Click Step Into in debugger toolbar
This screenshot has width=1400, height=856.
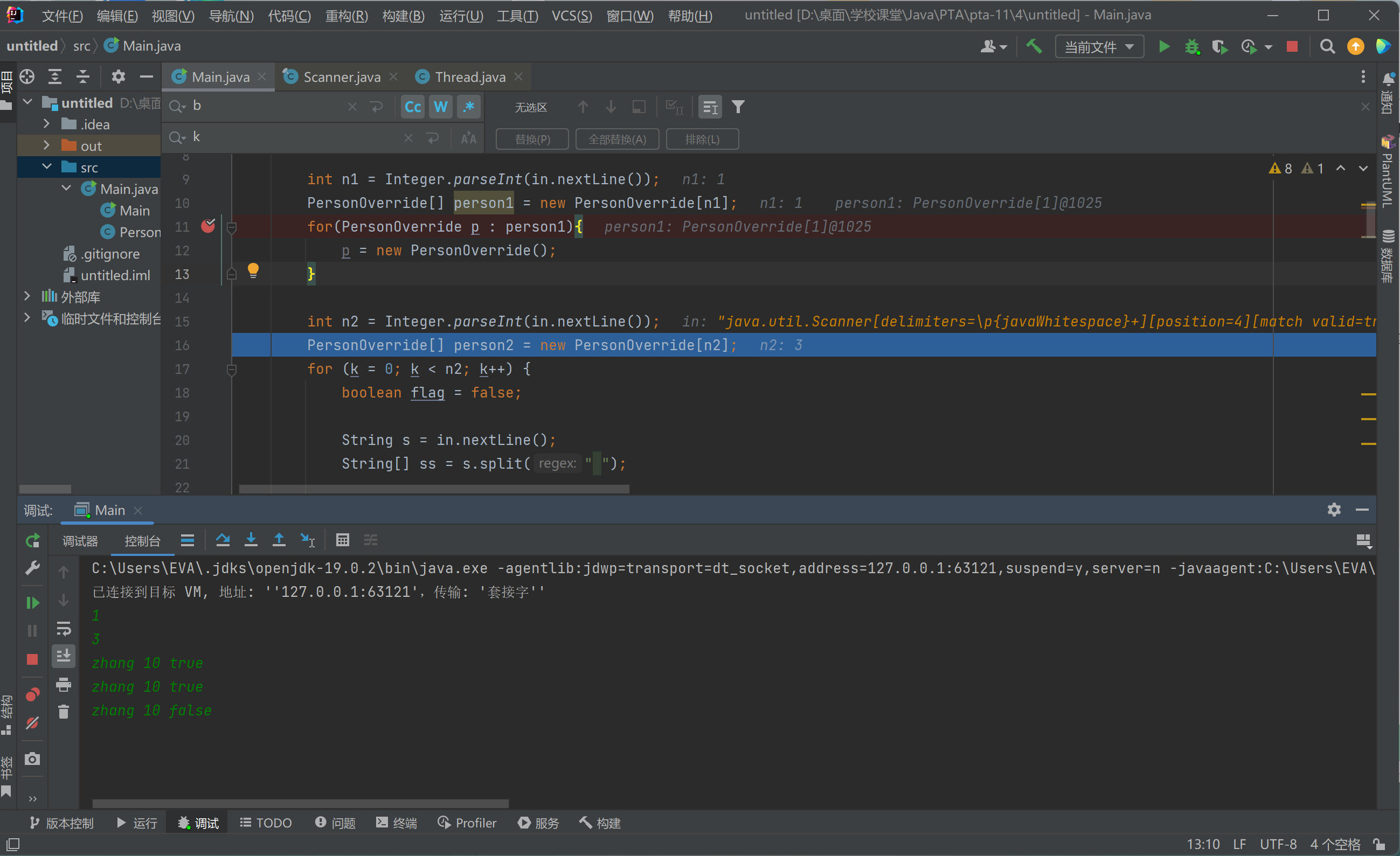click(251, 540)
